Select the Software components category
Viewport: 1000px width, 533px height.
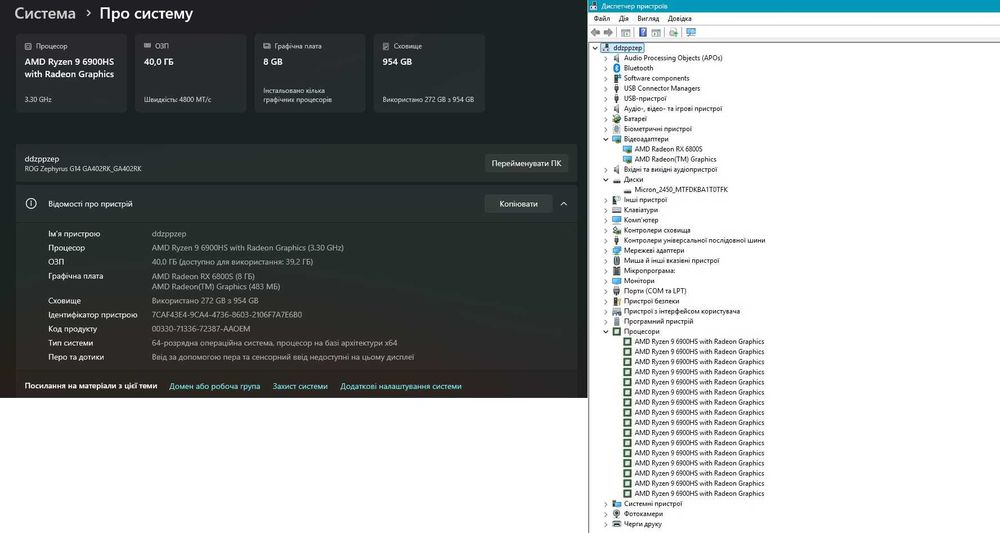[x=656, y=78]
